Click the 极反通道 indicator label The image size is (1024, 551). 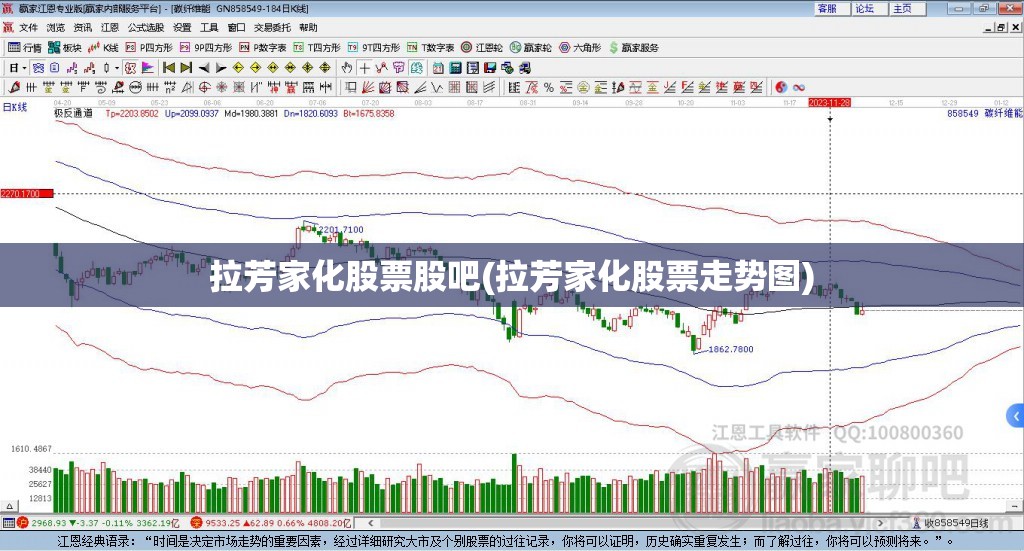[73, 114]
